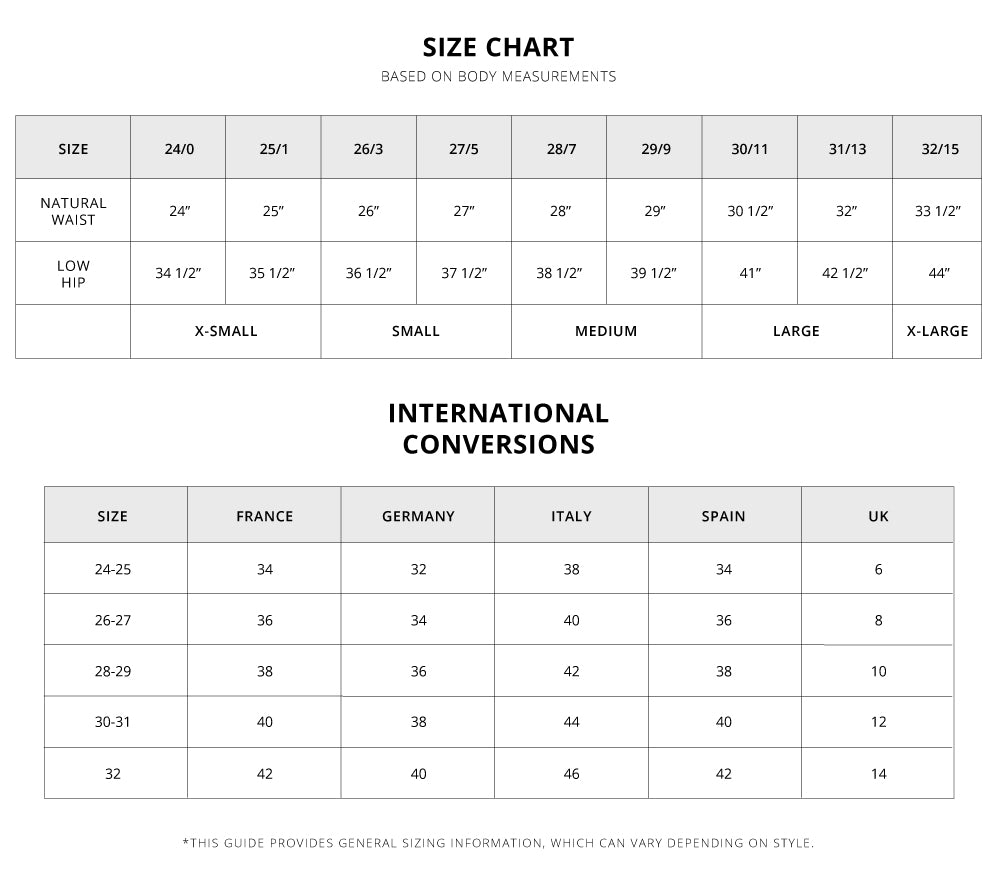Click the SIZE CHART heading
Image resolution: width=1000 pixels, height=887 pixels.
click(498, 48)
